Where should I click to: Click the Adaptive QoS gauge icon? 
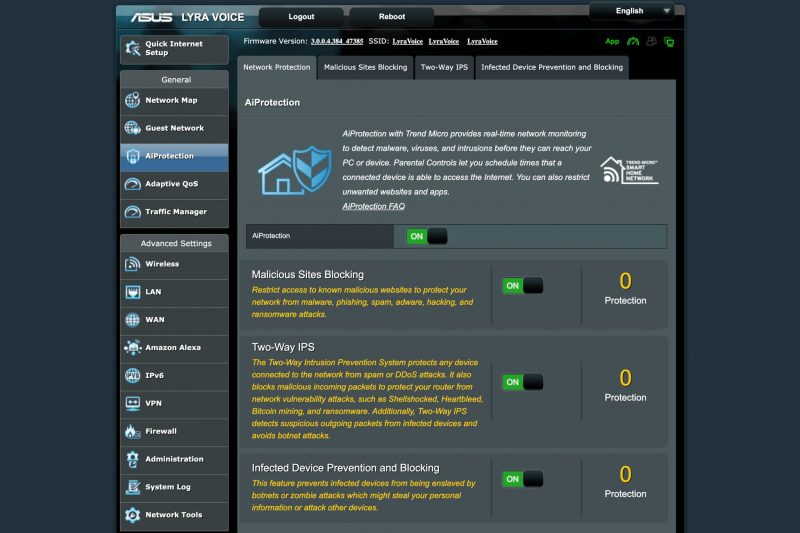tap(133, 184)
